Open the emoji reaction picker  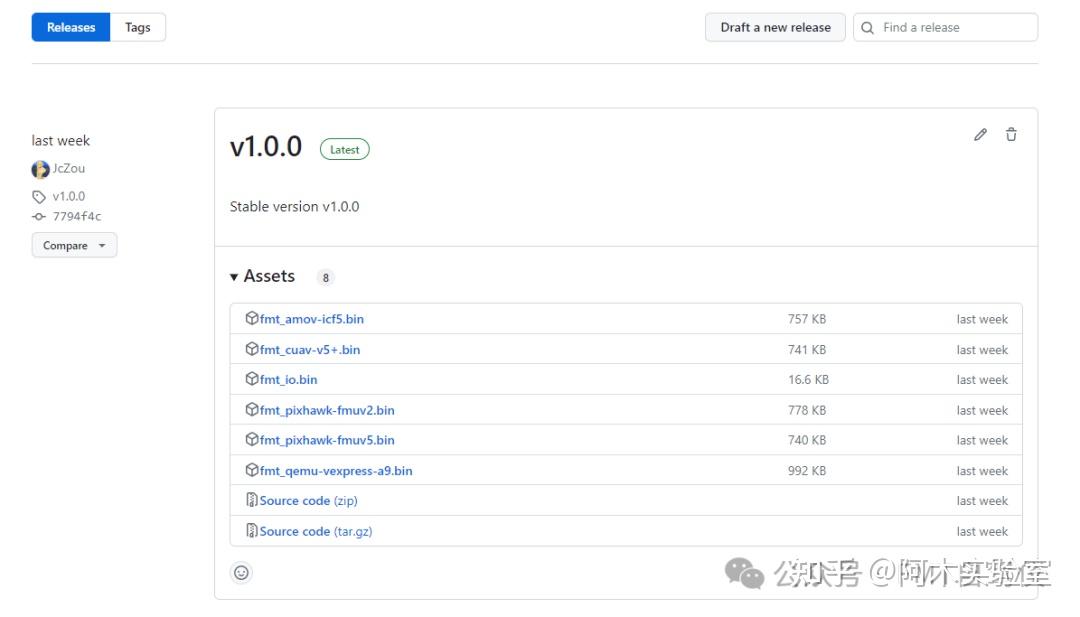coord(241,572)
